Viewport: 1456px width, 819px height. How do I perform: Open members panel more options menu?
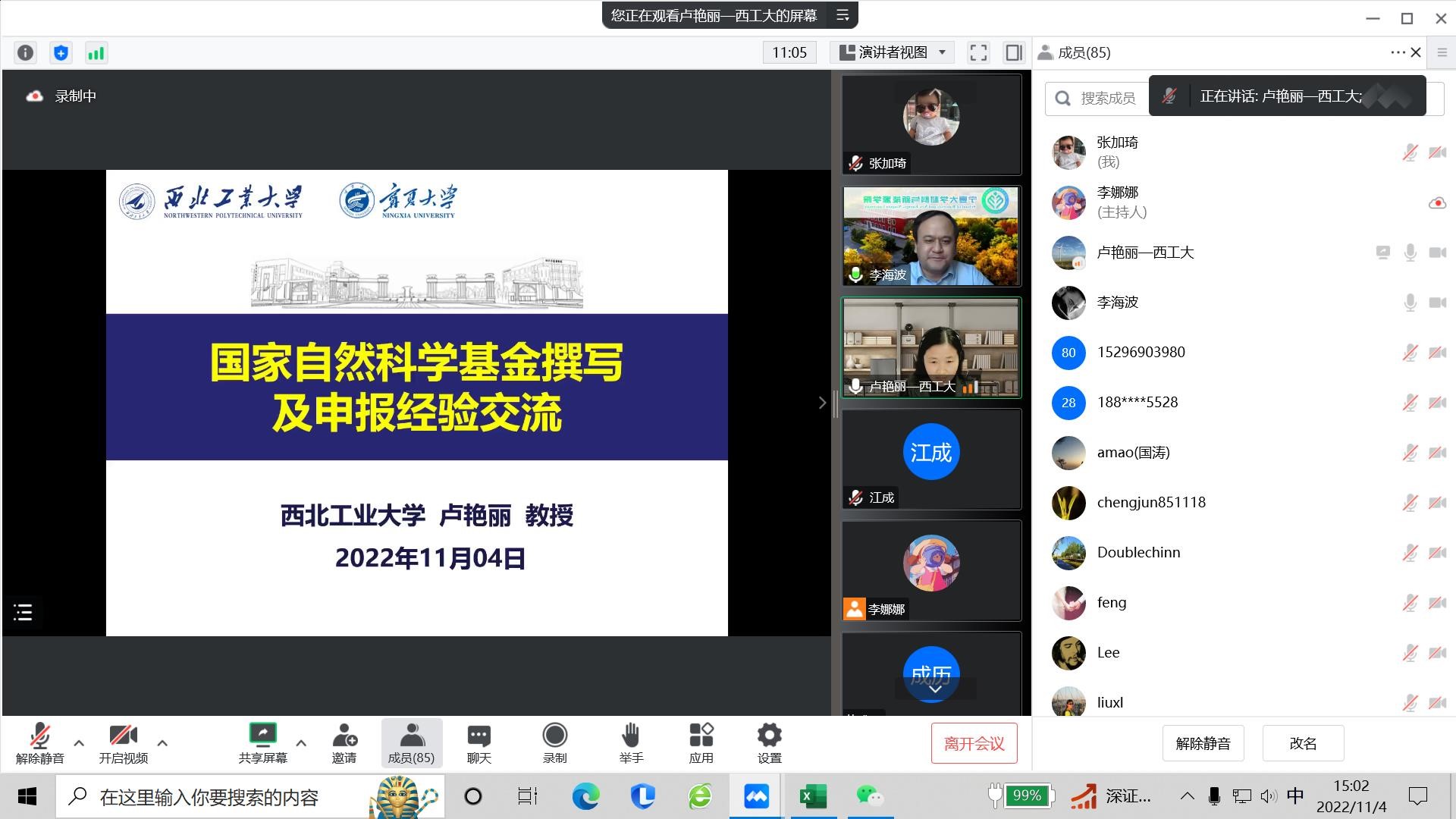click(x=1397, y=52)
